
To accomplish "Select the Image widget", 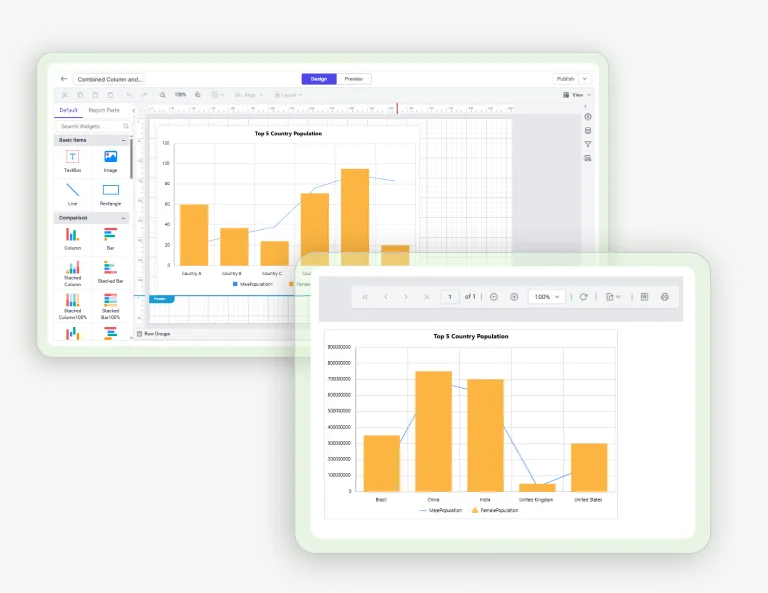I will click(x=111, y=162).
